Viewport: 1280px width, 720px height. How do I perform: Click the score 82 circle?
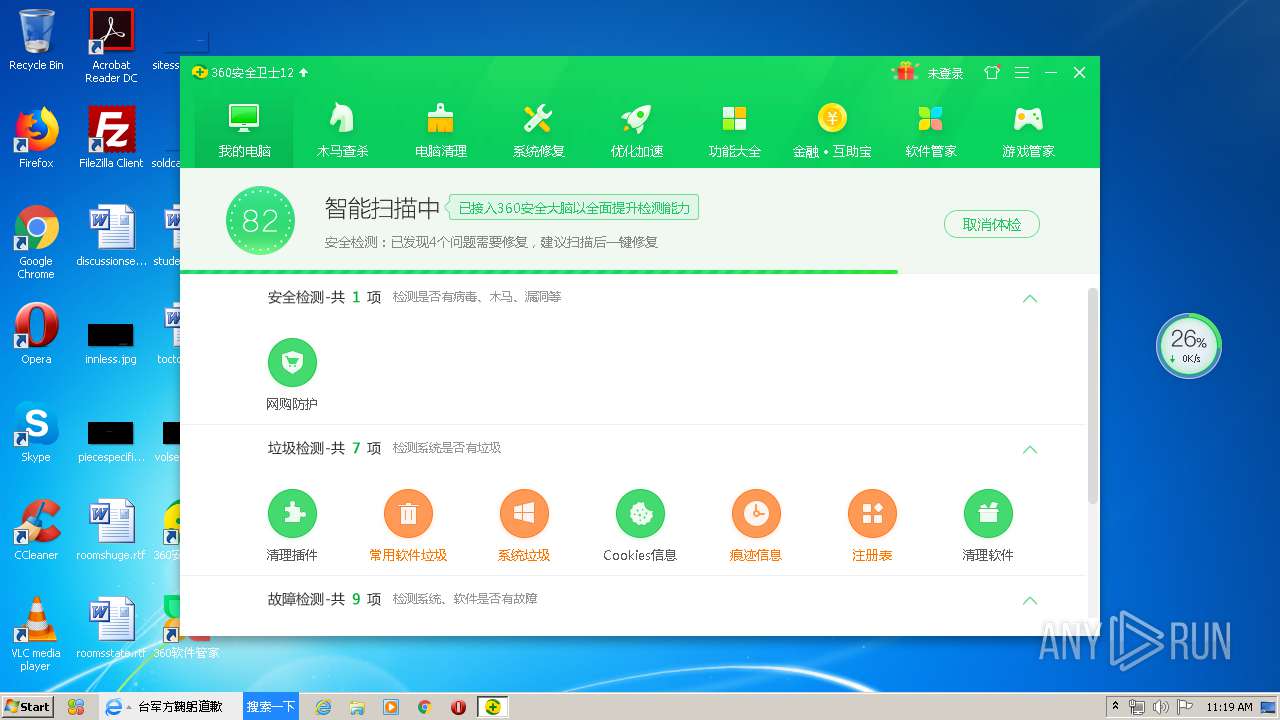260,220
